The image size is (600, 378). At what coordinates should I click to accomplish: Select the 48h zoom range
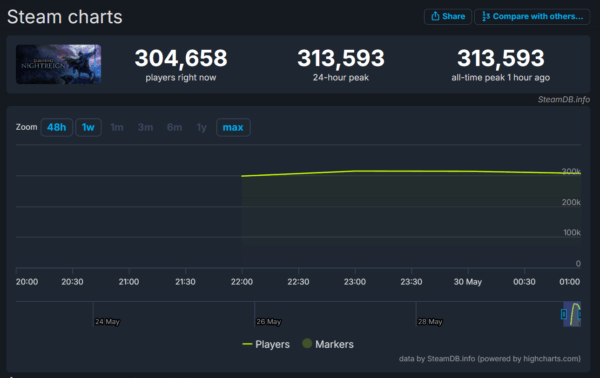(x=57, y=127)
